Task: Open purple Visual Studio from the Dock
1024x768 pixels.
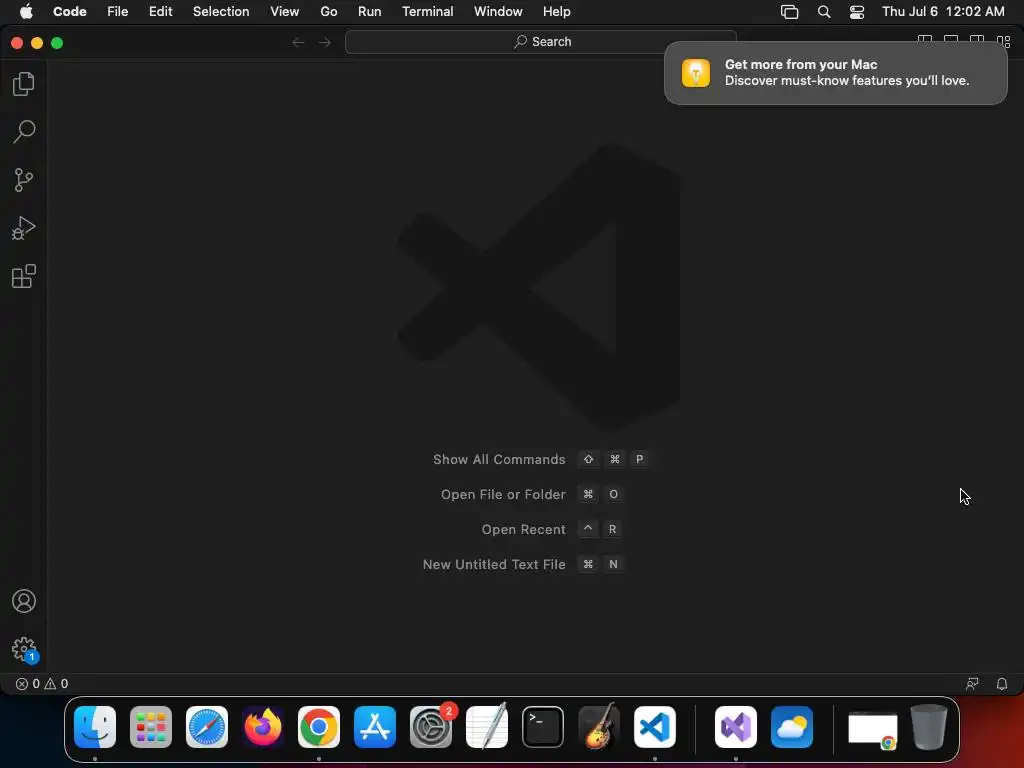Action: pos(736,727)
